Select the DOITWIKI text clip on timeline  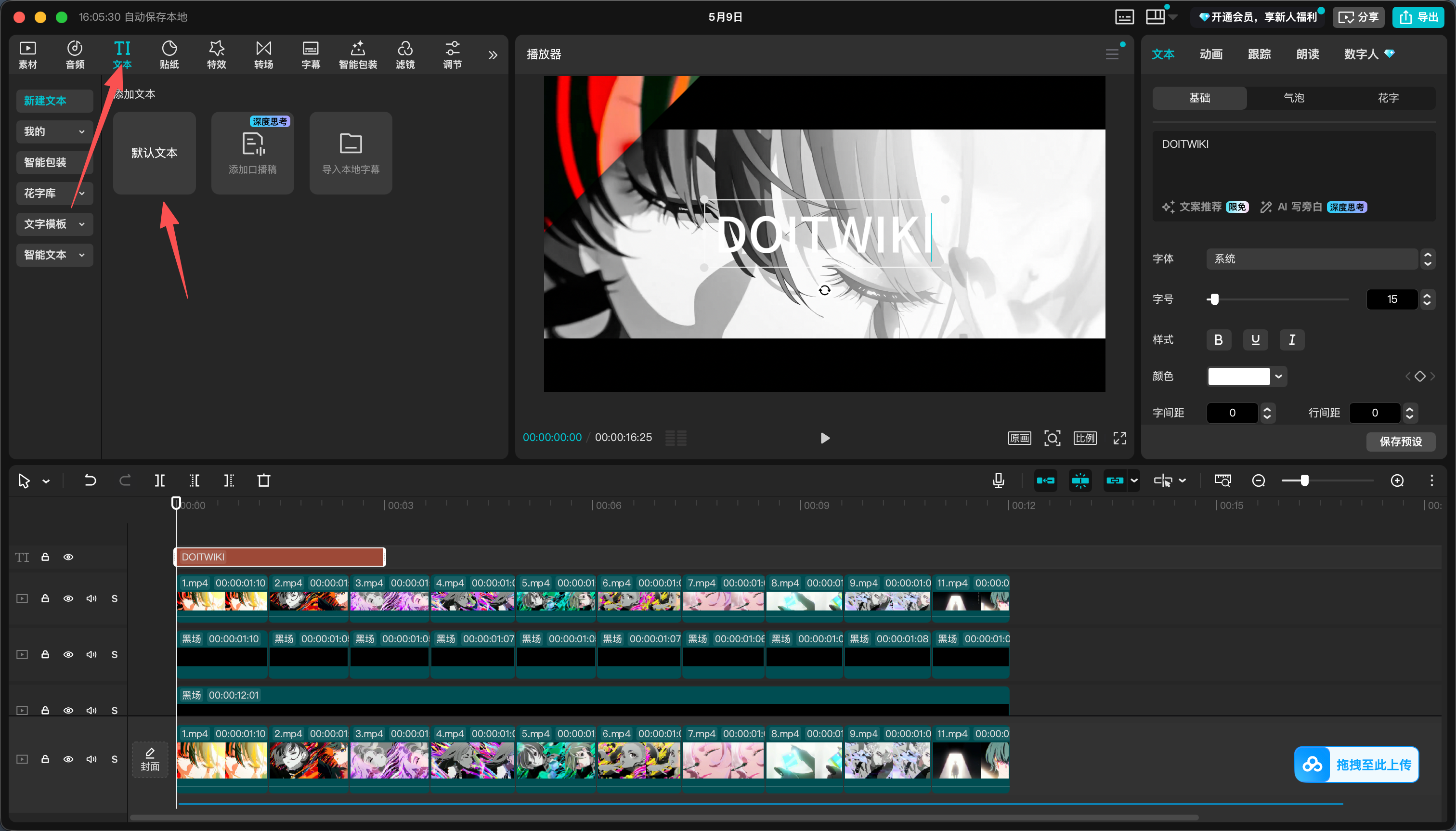tap(280, 557)
